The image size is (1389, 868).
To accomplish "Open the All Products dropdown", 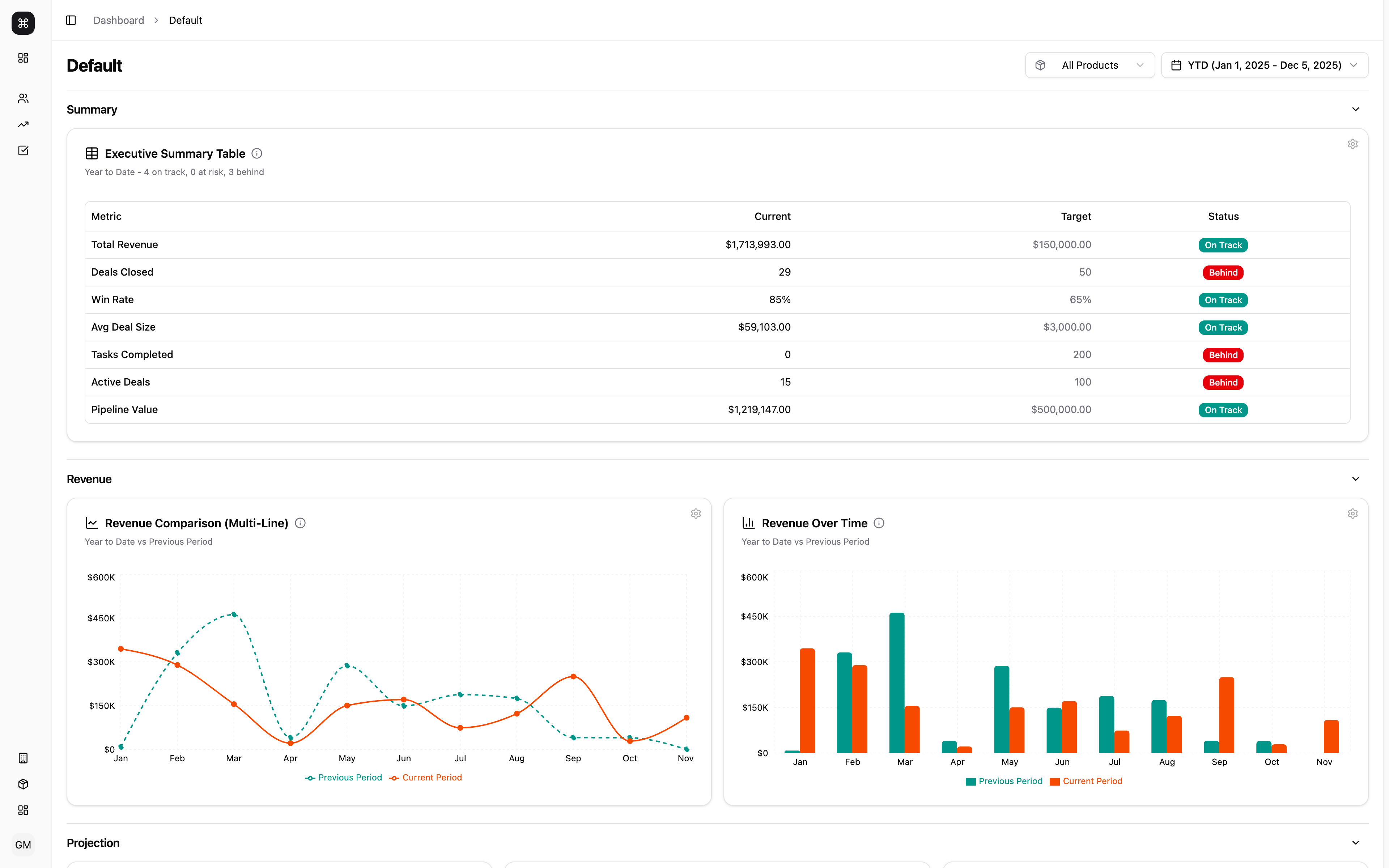I will click(x=1089, y=65).
